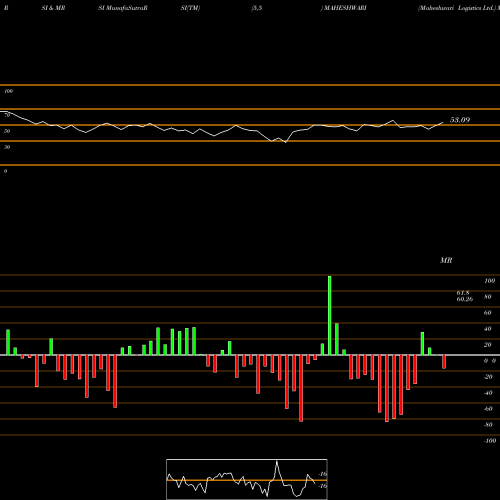Viewport: 500px width, 500px height.
Task: Click the (5,5 parameter text in header
Action: tap(257, 8)
